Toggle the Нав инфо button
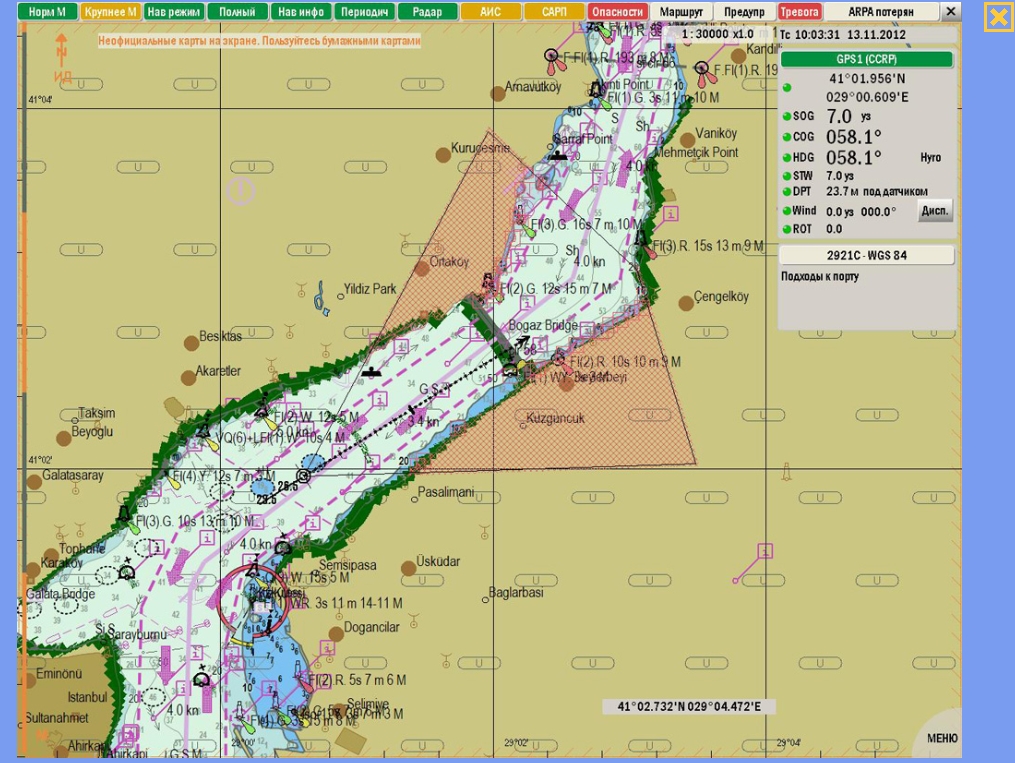This screenshot has height=763, width=1015. click(301, 12)
